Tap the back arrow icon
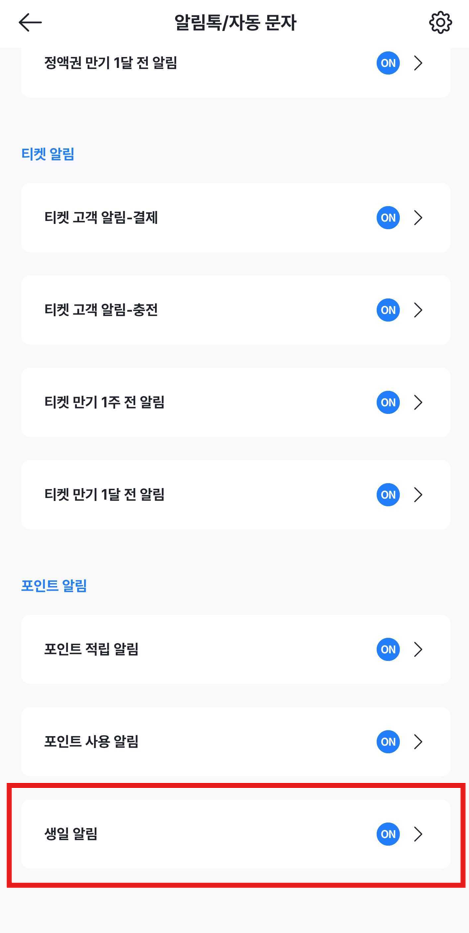 pyautogui.click(x=30, y=23)
